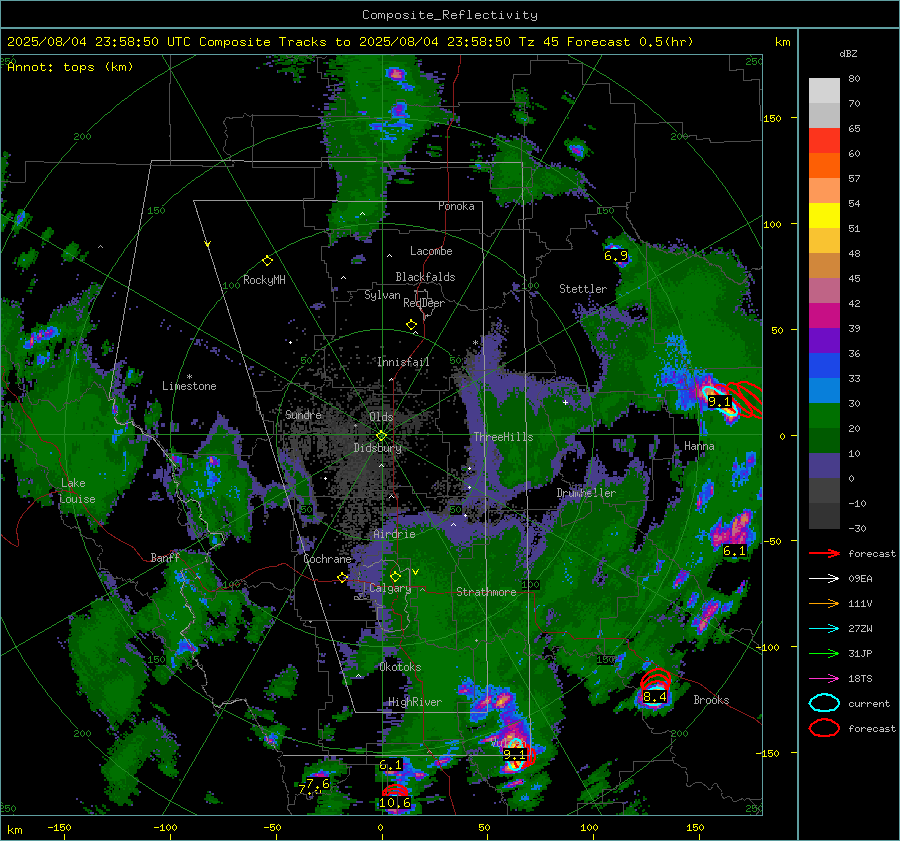900x841 pixels.
Task: Click the purple 39–36 dBZ color swatch
Action: 824,340
